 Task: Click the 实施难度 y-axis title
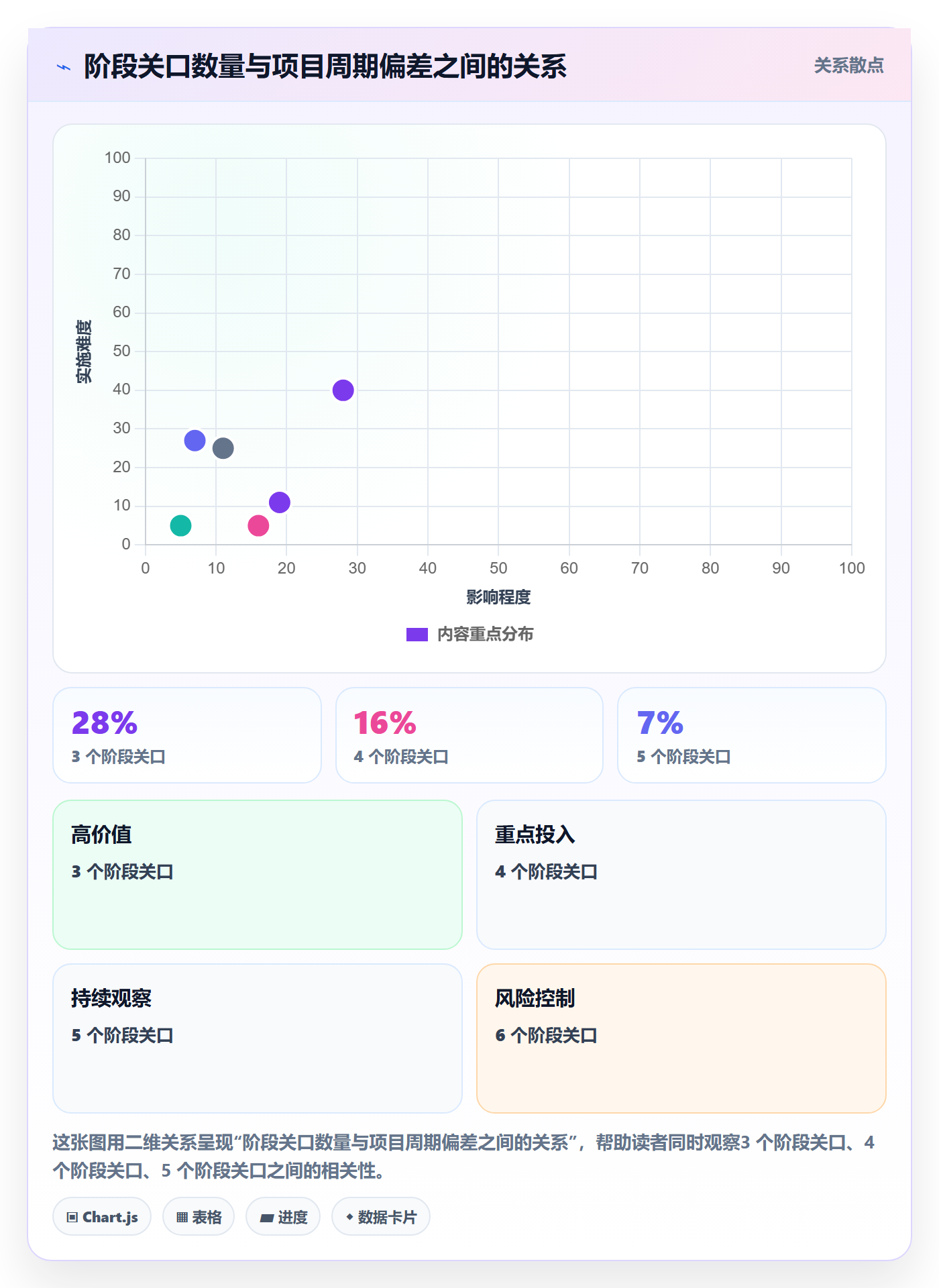pyautogui.click(x=84, y=352)
